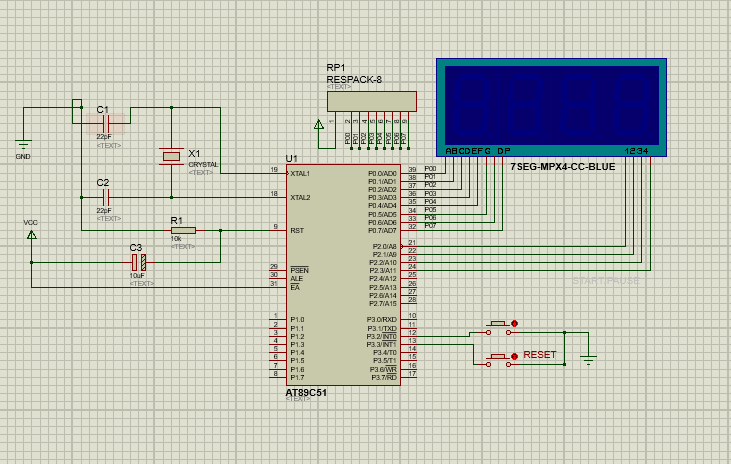Image resolution: width=731 pixels, height=464 pixels.
Task: Click the EA pin label
Action: (x=295, y=288)
